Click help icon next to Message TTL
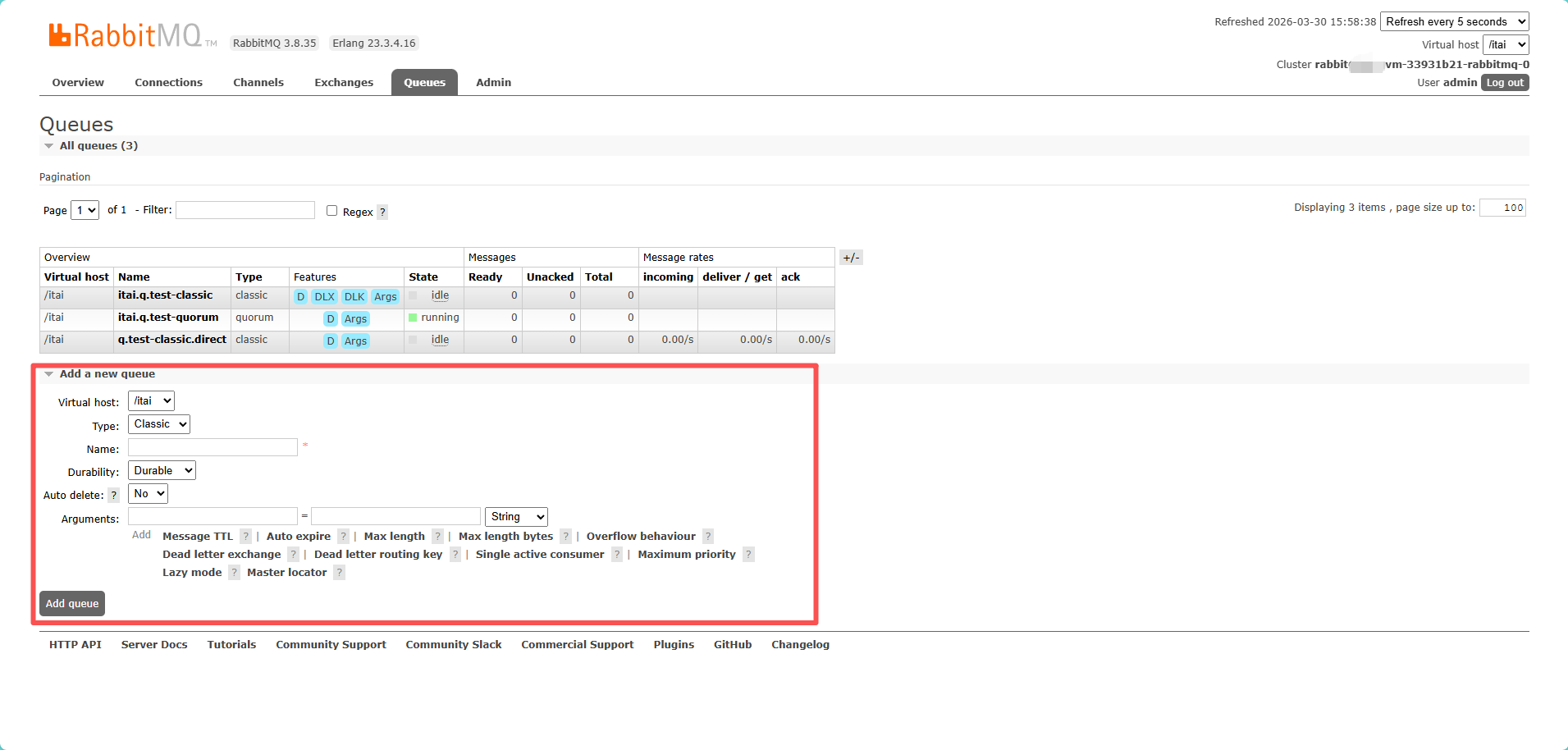This screenshot has width=1568, height=750. click(245, 537)
